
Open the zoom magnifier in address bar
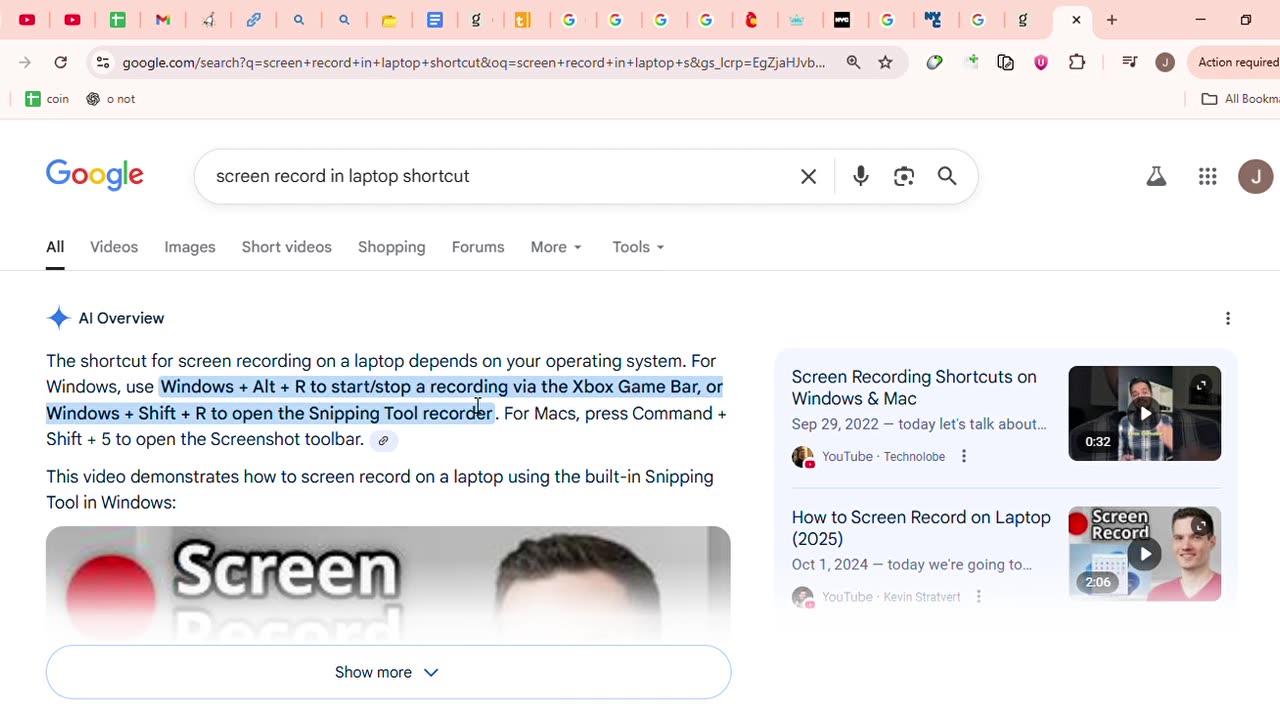point(853,62)
